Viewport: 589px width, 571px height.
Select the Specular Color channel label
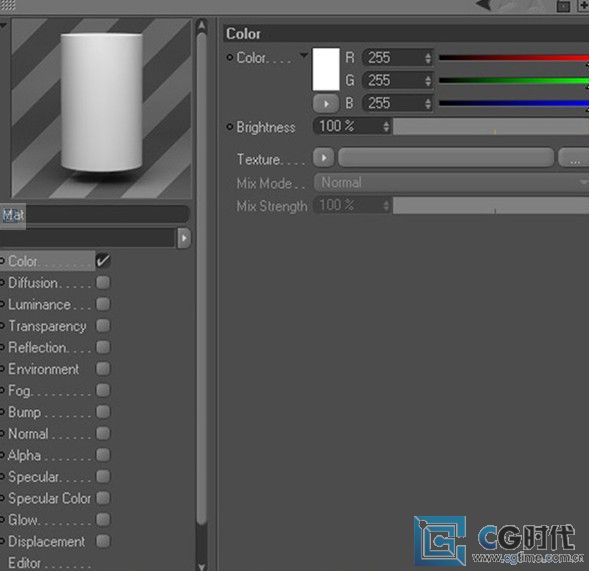click(50, 499)
